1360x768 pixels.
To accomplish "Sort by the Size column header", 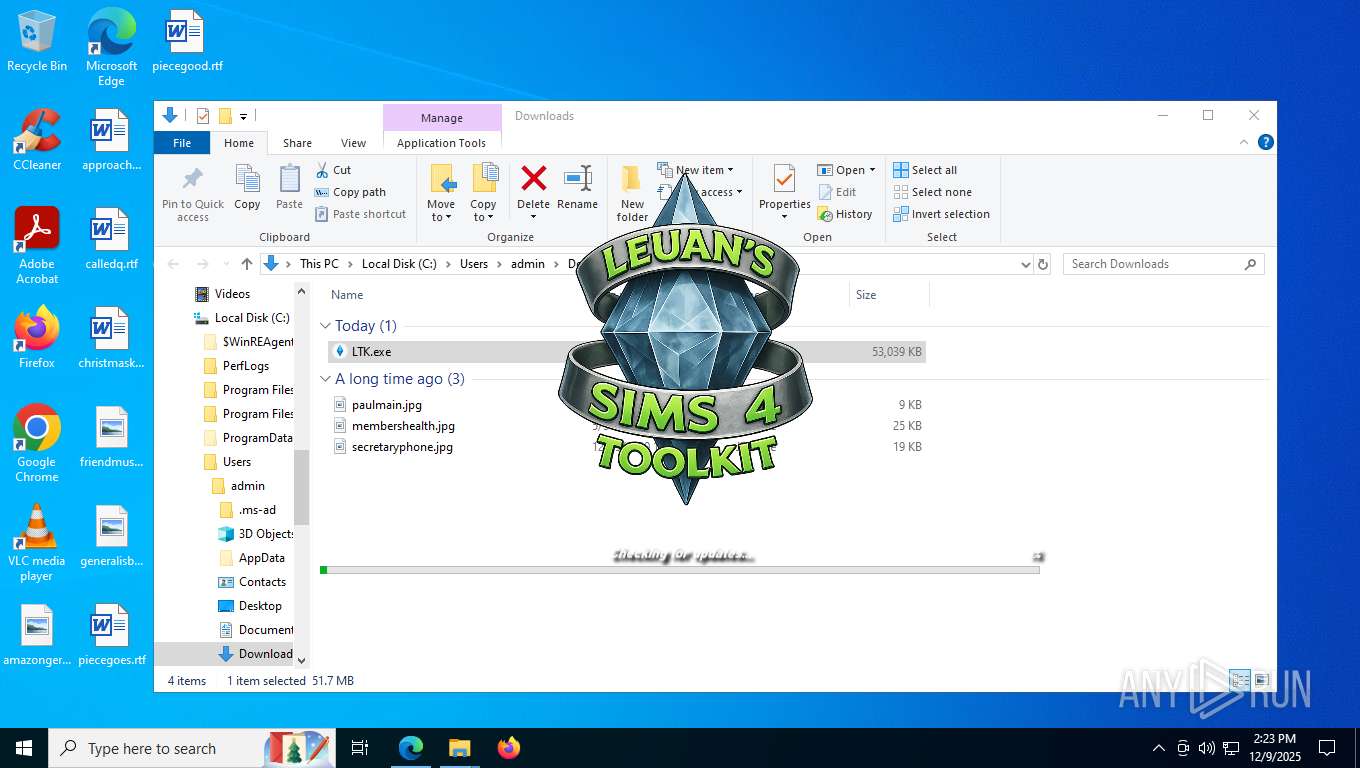I will 866,295.
